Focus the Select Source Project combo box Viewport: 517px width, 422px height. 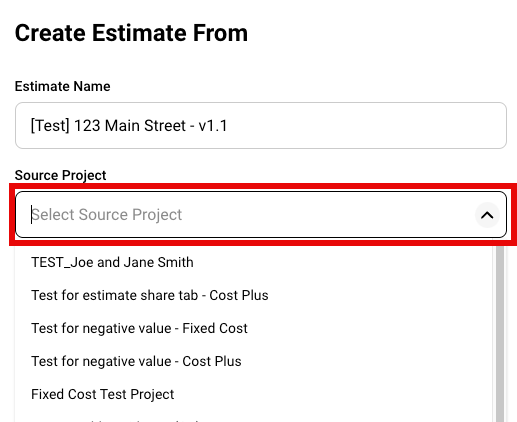point(261,215)
